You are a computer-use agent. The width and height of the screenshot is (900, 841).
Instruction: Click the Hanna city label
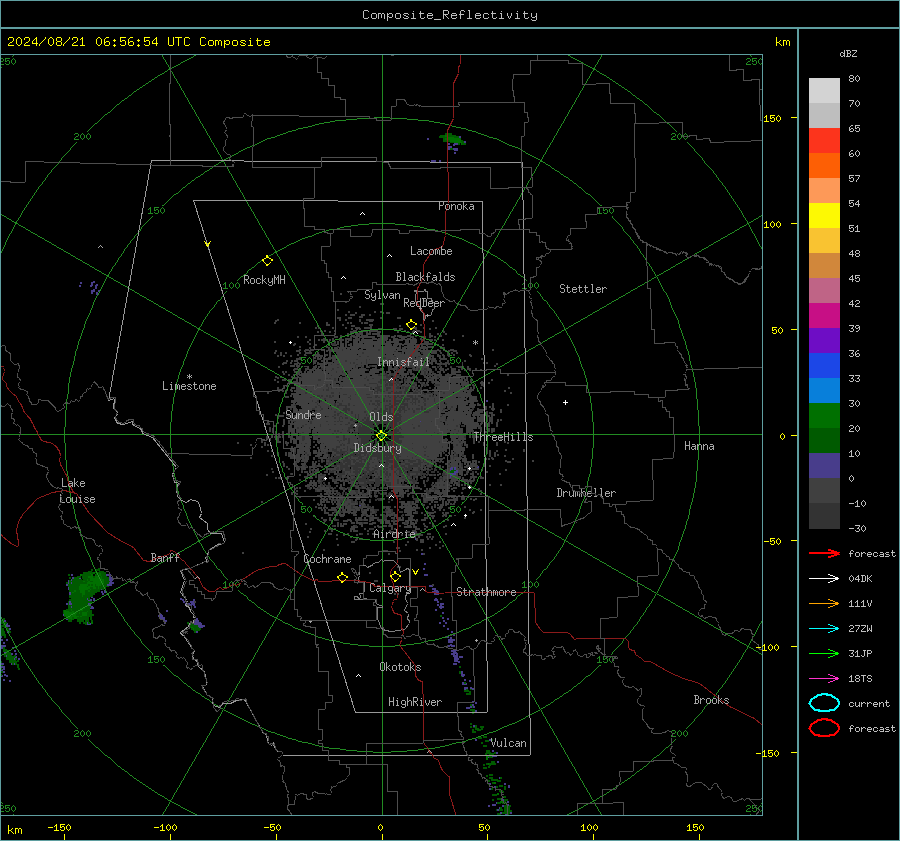click(699, 446)
